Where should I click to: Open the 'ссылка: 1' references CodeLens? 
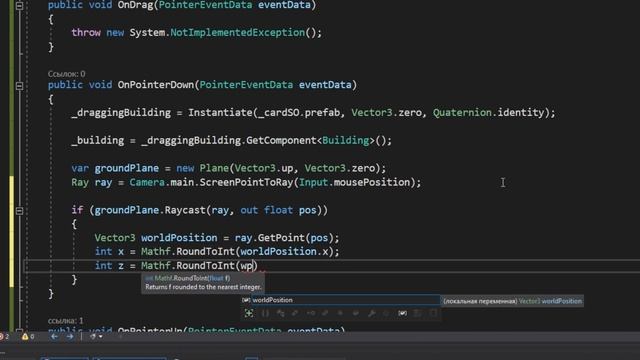(65, 320)
